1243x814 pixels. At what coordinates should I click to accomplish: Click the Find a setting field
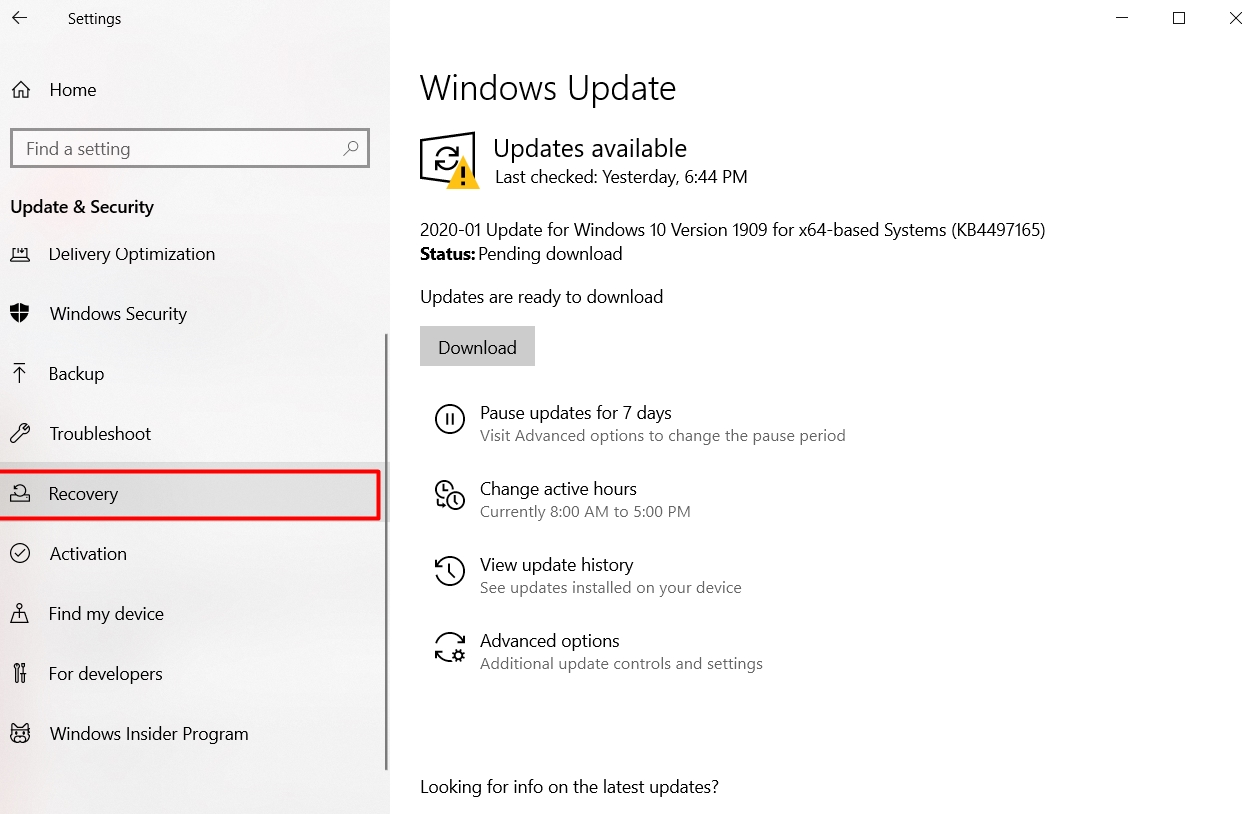(x=180, y=148)
